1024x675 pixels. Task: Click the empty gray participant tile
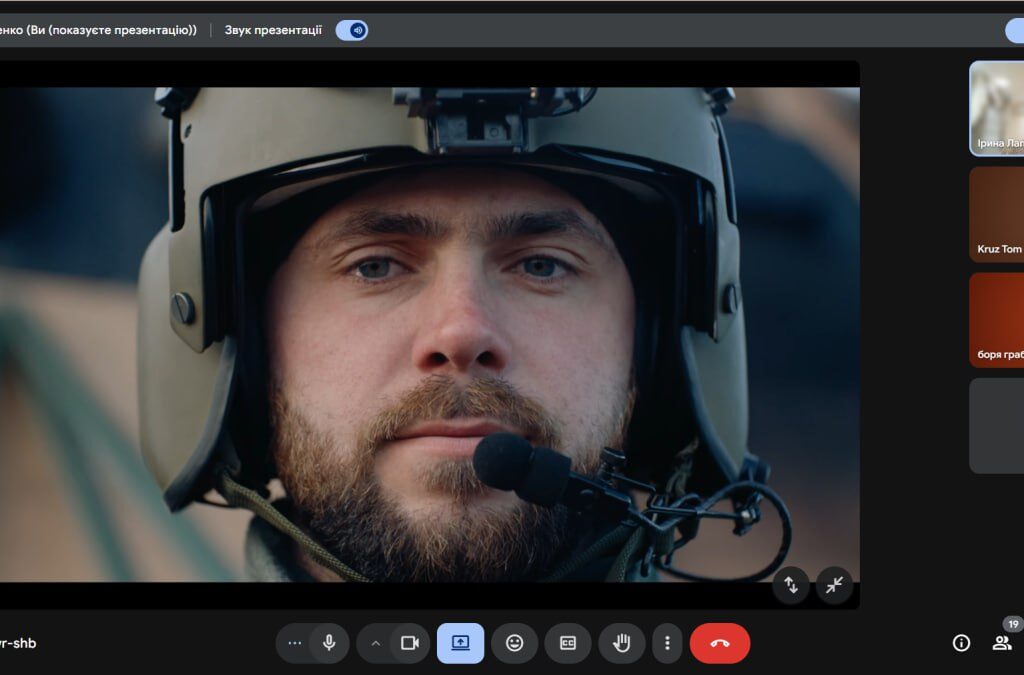point(996,425)
